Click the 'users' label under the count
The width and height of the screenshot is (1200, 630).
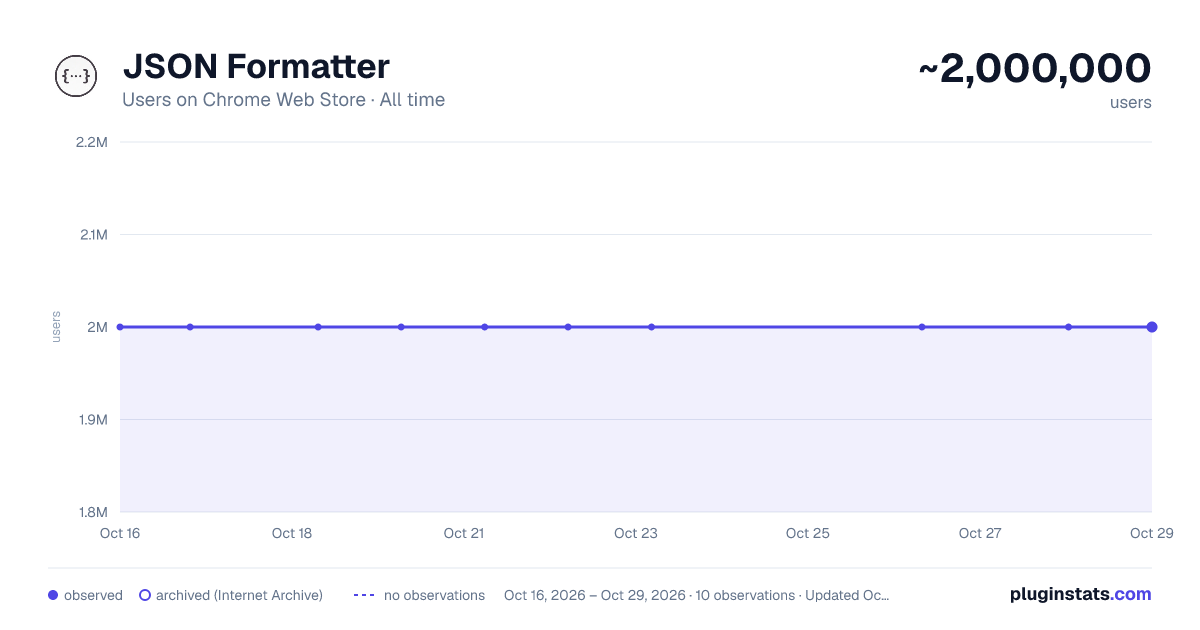pos(1131,103)
